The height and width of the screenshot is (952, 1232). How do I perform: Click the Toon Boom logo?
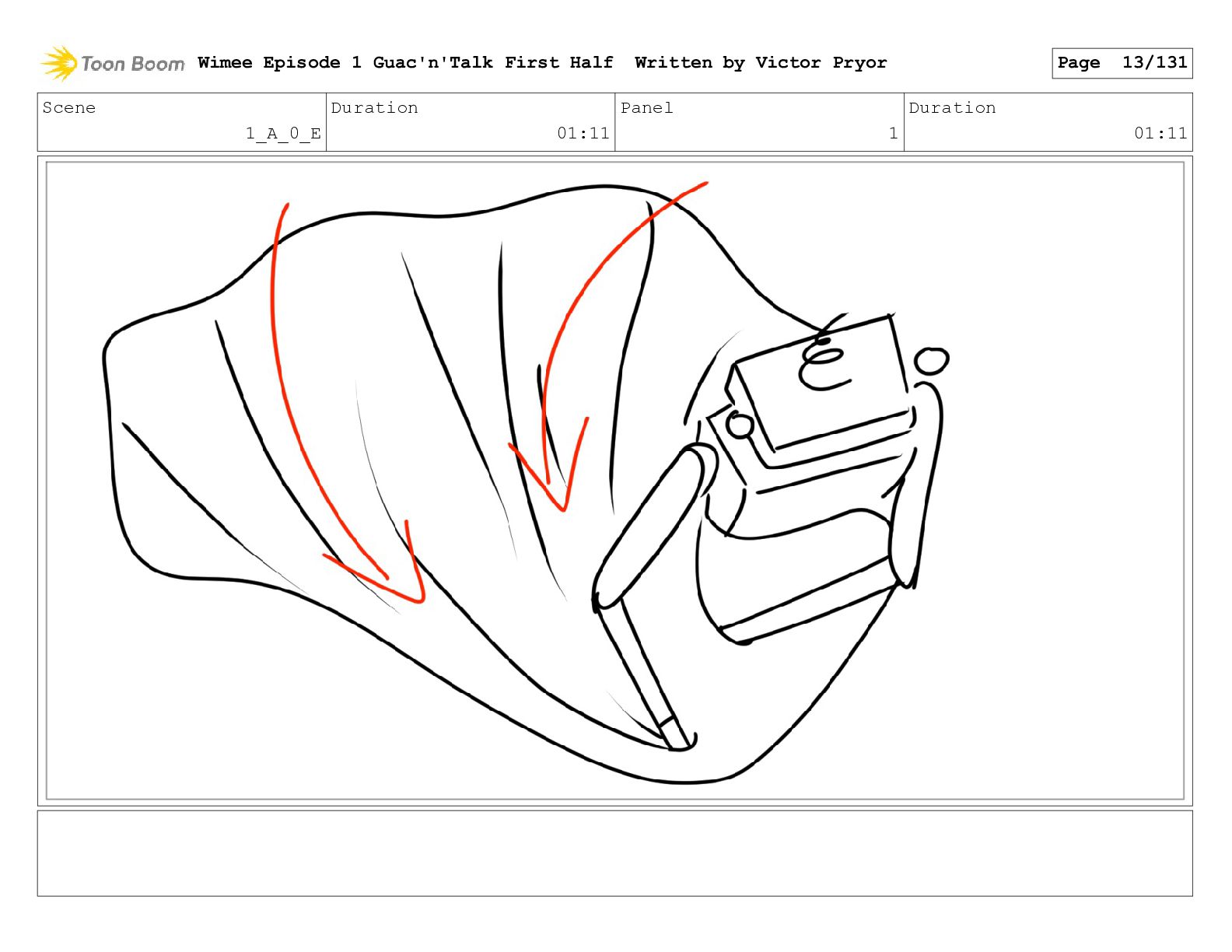click(112, 63)
